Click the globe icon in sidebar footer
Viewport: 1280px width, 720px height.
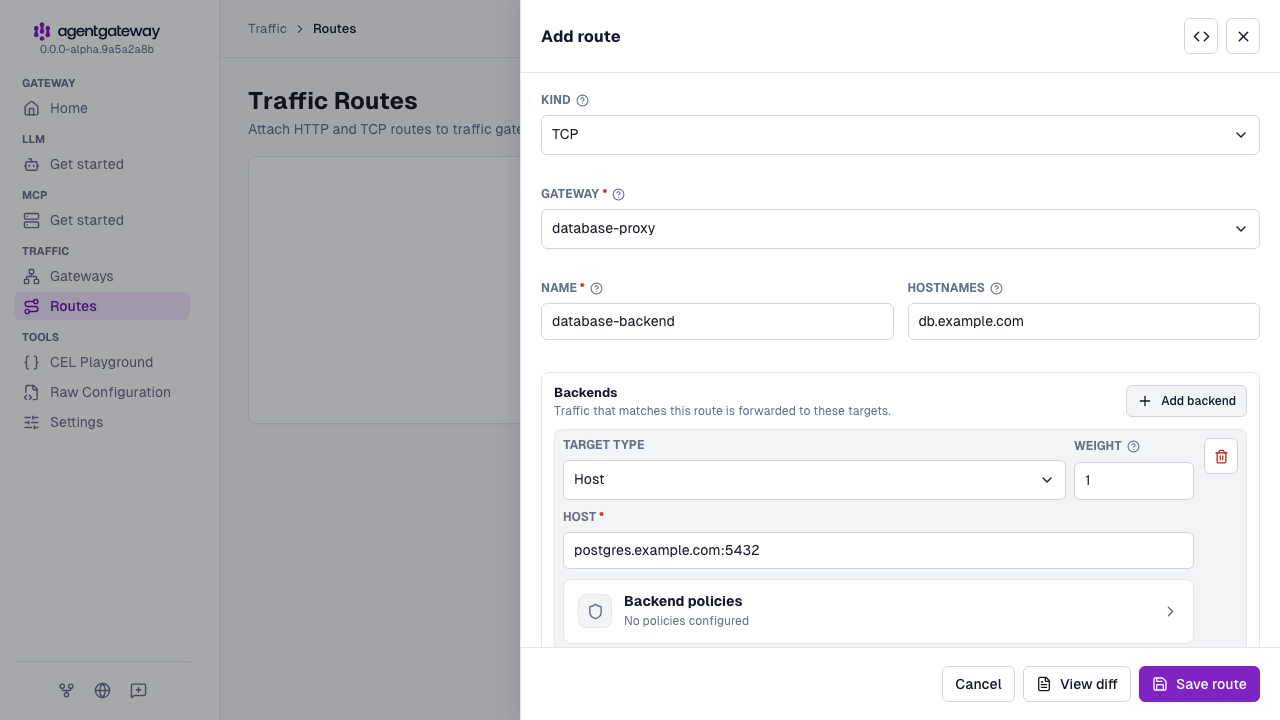coord(102,690)
